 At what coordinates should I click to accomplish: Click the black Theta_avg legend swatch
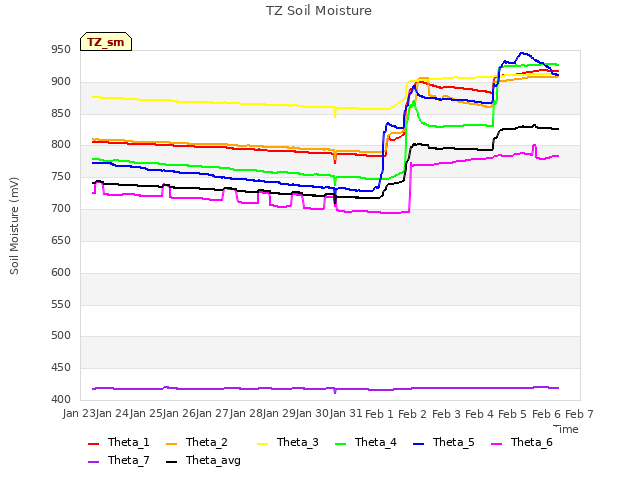click(x=171, y=462)
